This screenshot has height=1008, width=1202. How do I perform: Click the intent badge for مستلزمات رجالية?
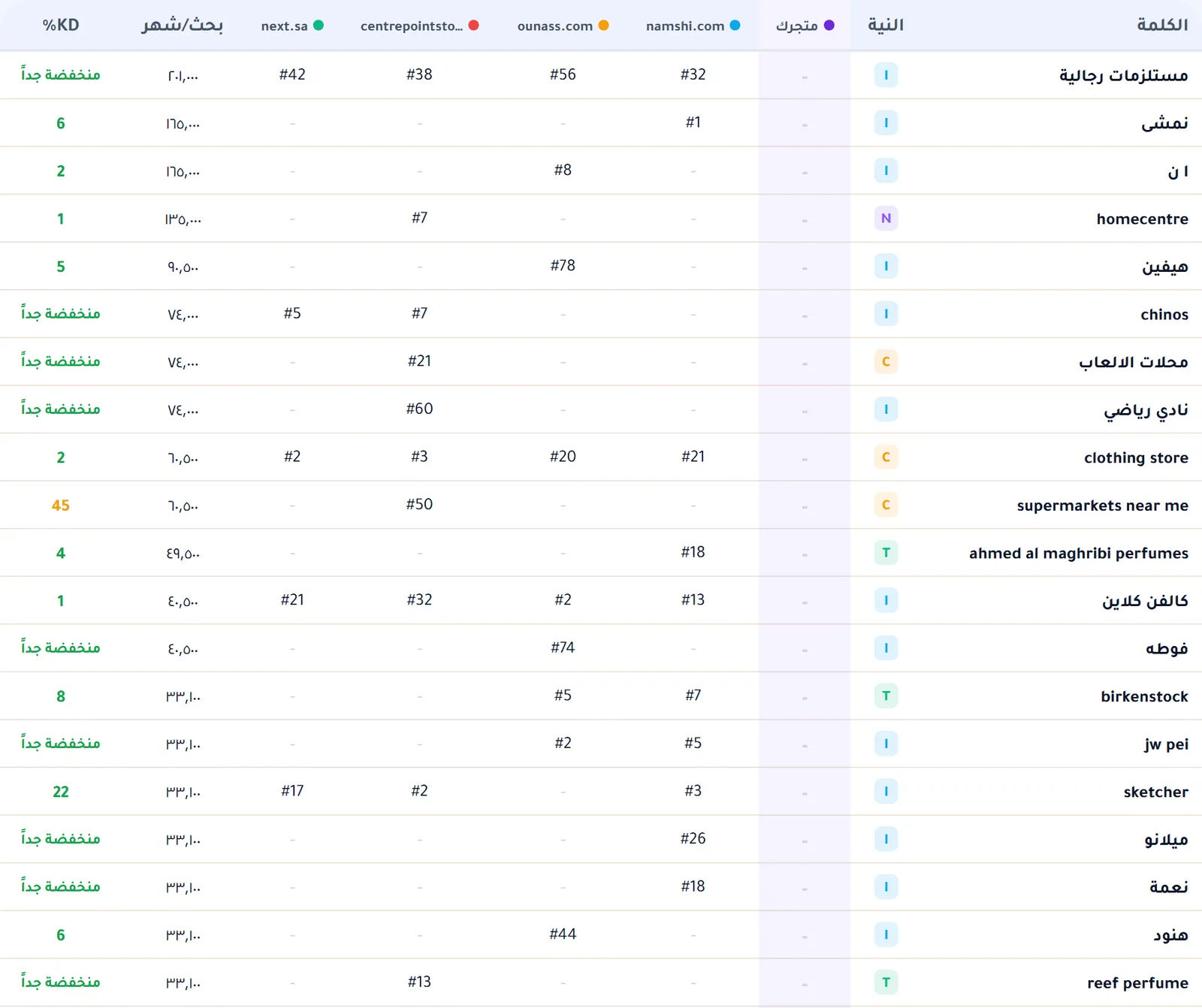point(886,75)
